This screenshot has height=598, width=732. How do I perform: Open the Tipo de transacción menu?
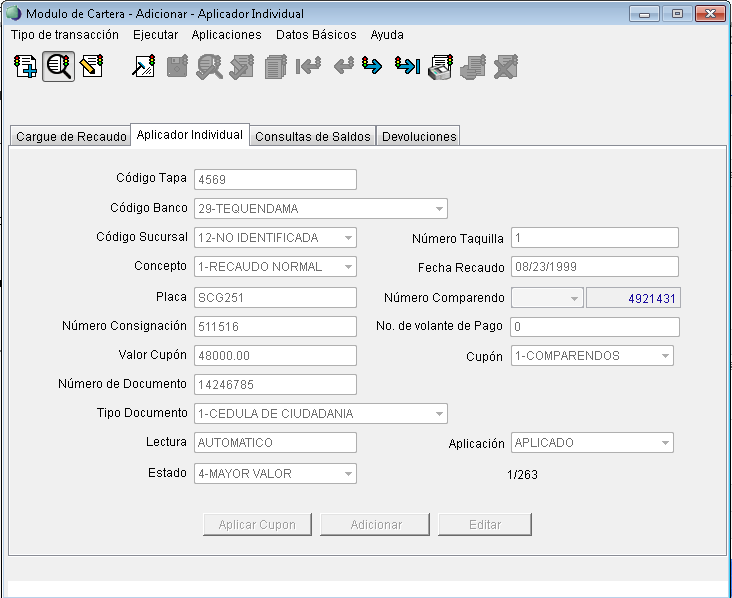coord(65,34)
